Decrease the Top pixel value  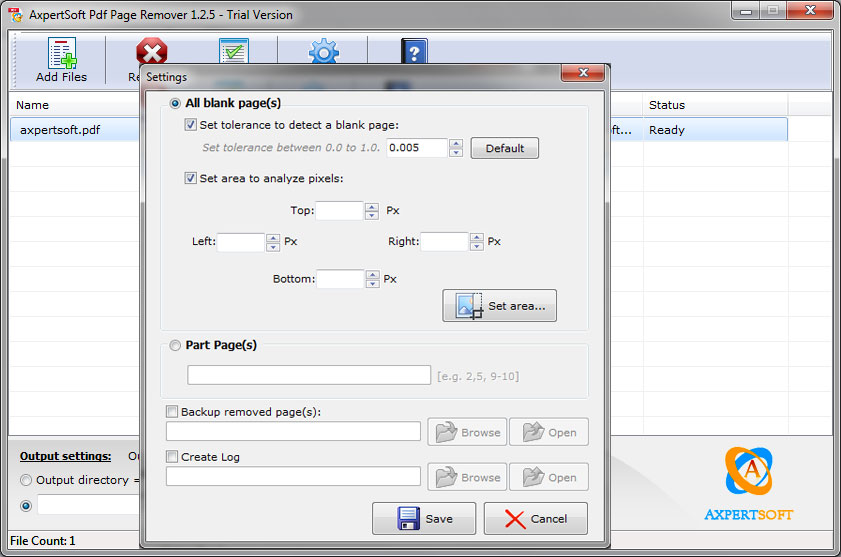point(372,215)
